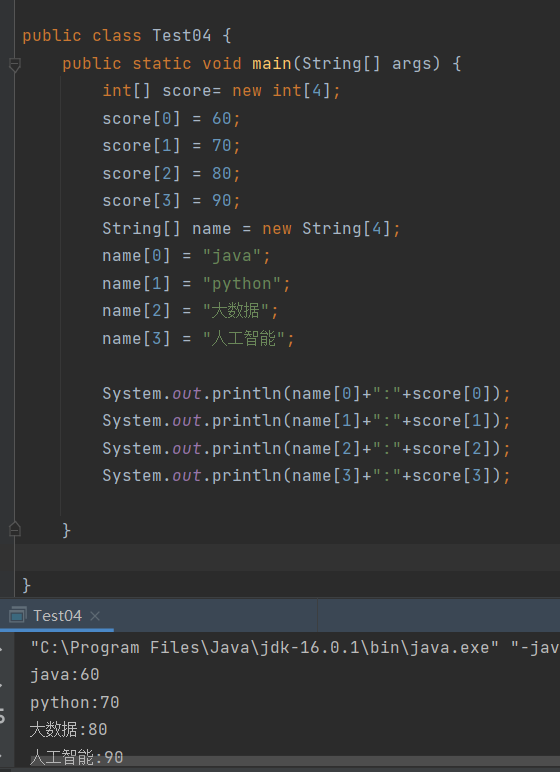Click the java.exe command line in console

coord(295,647)
